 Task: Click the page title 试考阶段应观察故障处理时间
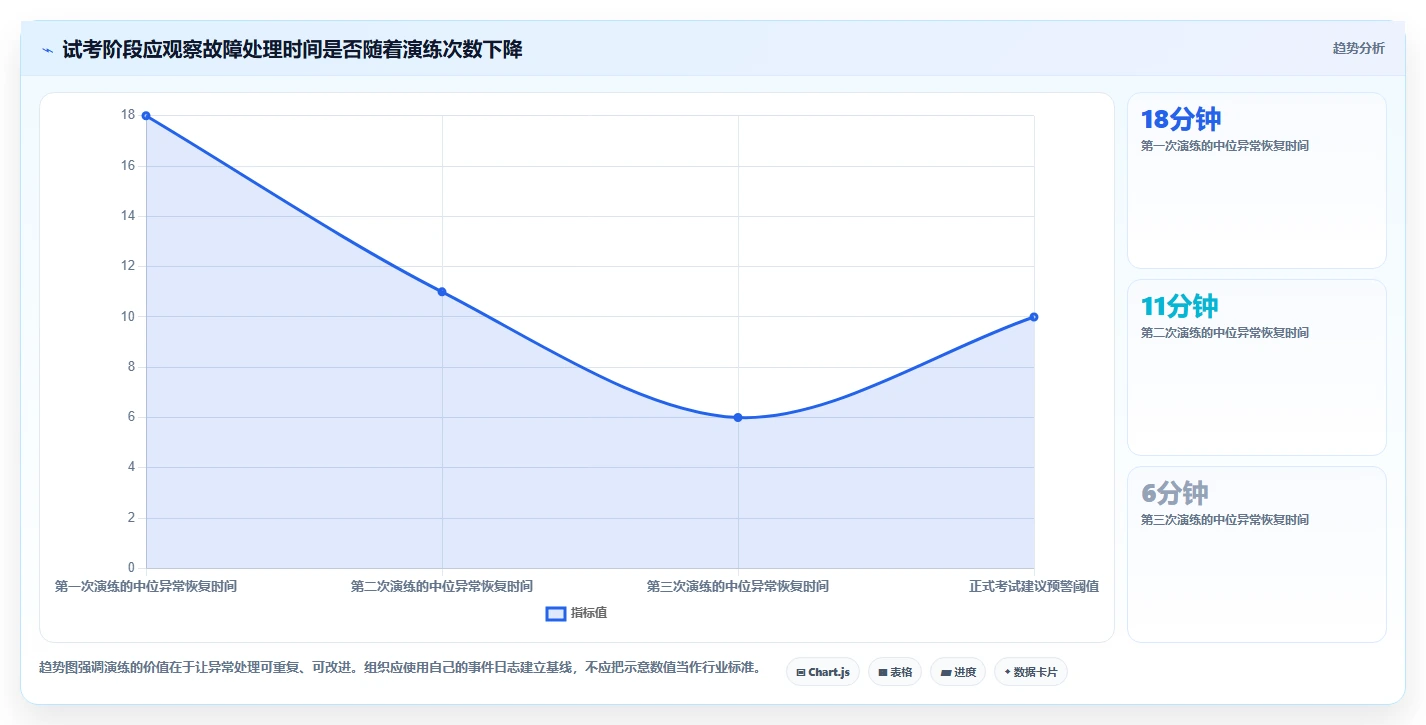click(x=293, y=49)
